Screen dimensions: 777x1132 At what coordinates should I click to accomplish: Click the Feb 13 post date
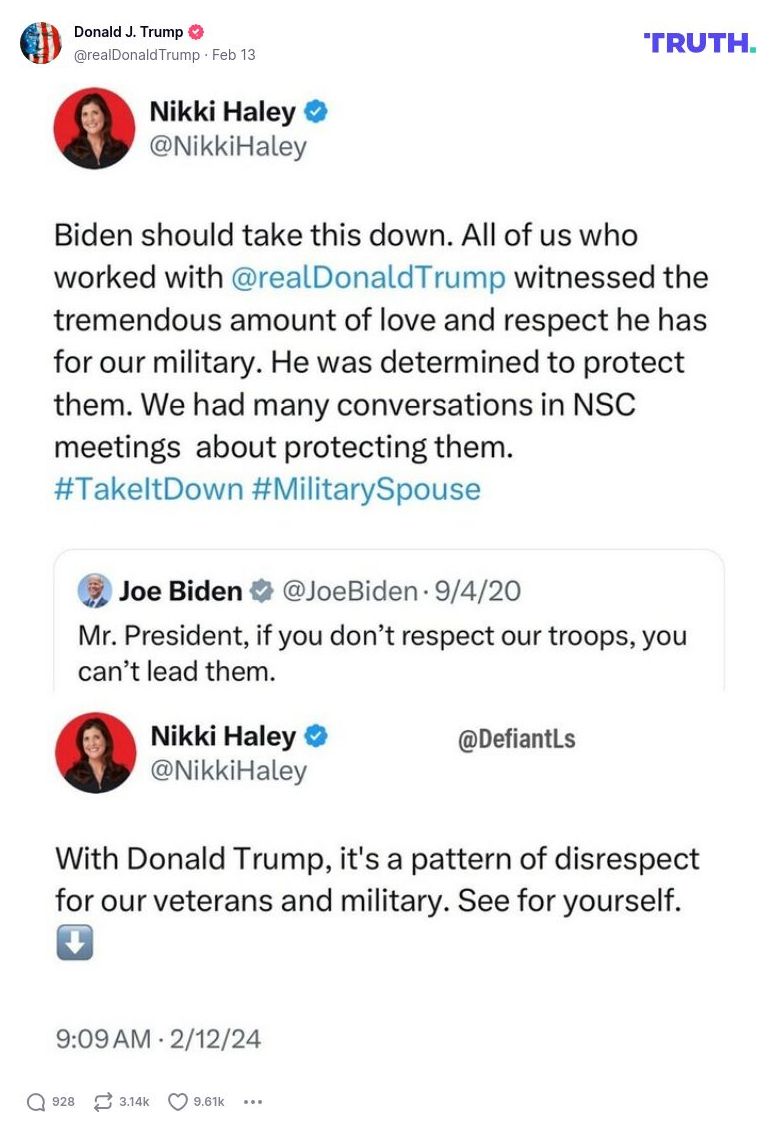(x=233, y=55)
